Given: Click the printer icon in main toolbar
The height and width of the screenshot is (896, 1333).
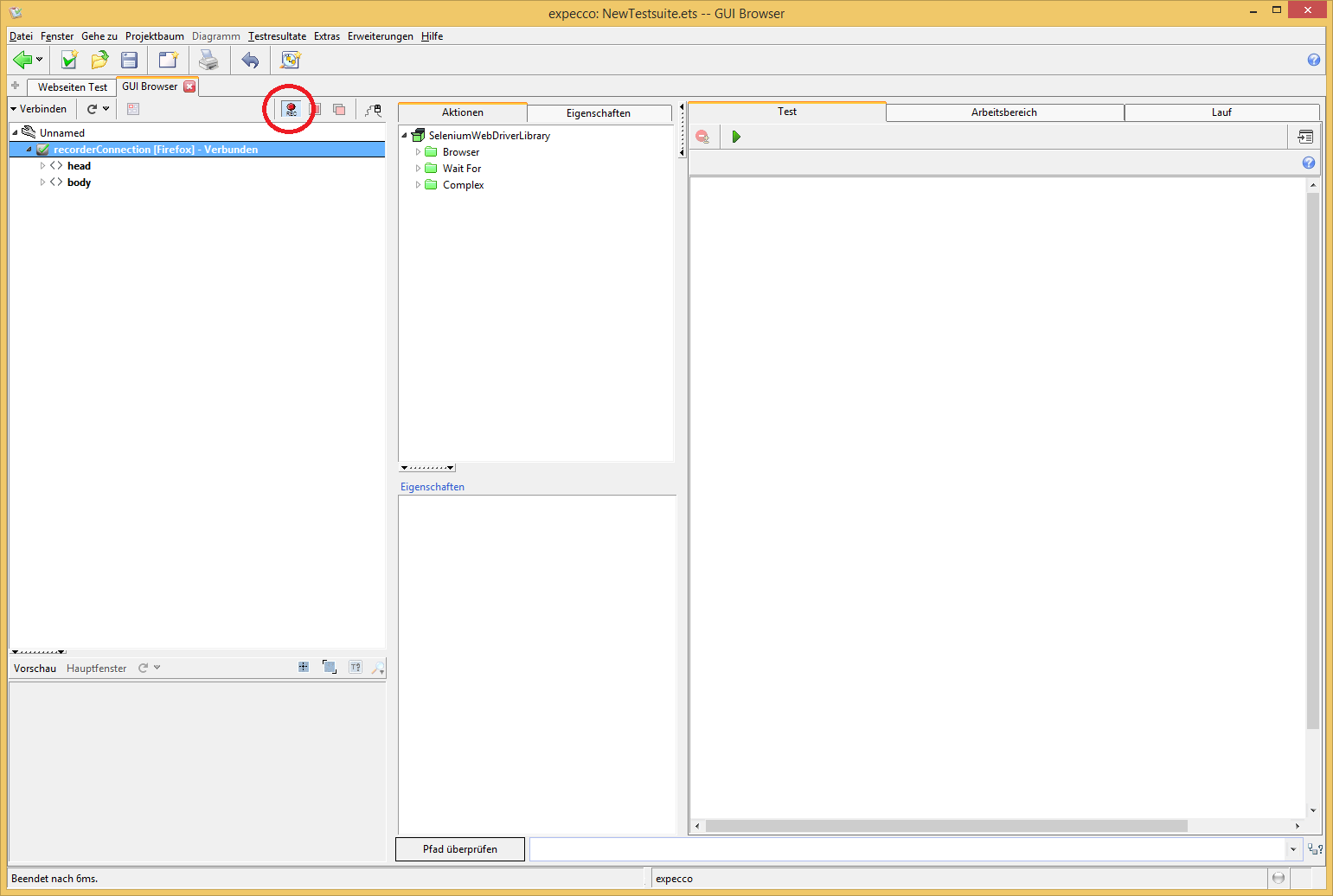Looking at the screenshot, I should click(208, 60).
